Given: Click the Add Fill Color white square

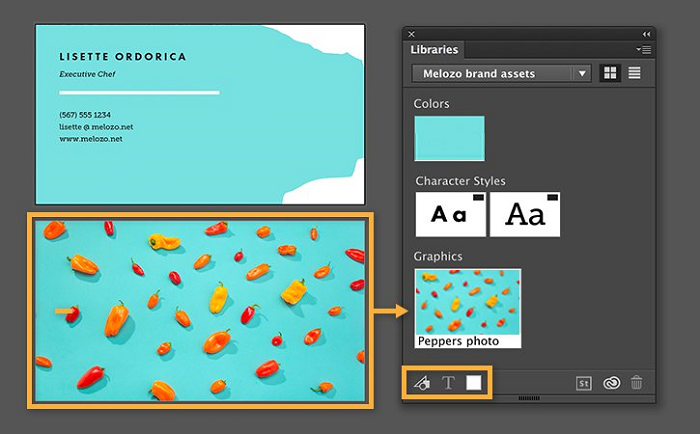Looking at the screenshot, I should [474, 383].
